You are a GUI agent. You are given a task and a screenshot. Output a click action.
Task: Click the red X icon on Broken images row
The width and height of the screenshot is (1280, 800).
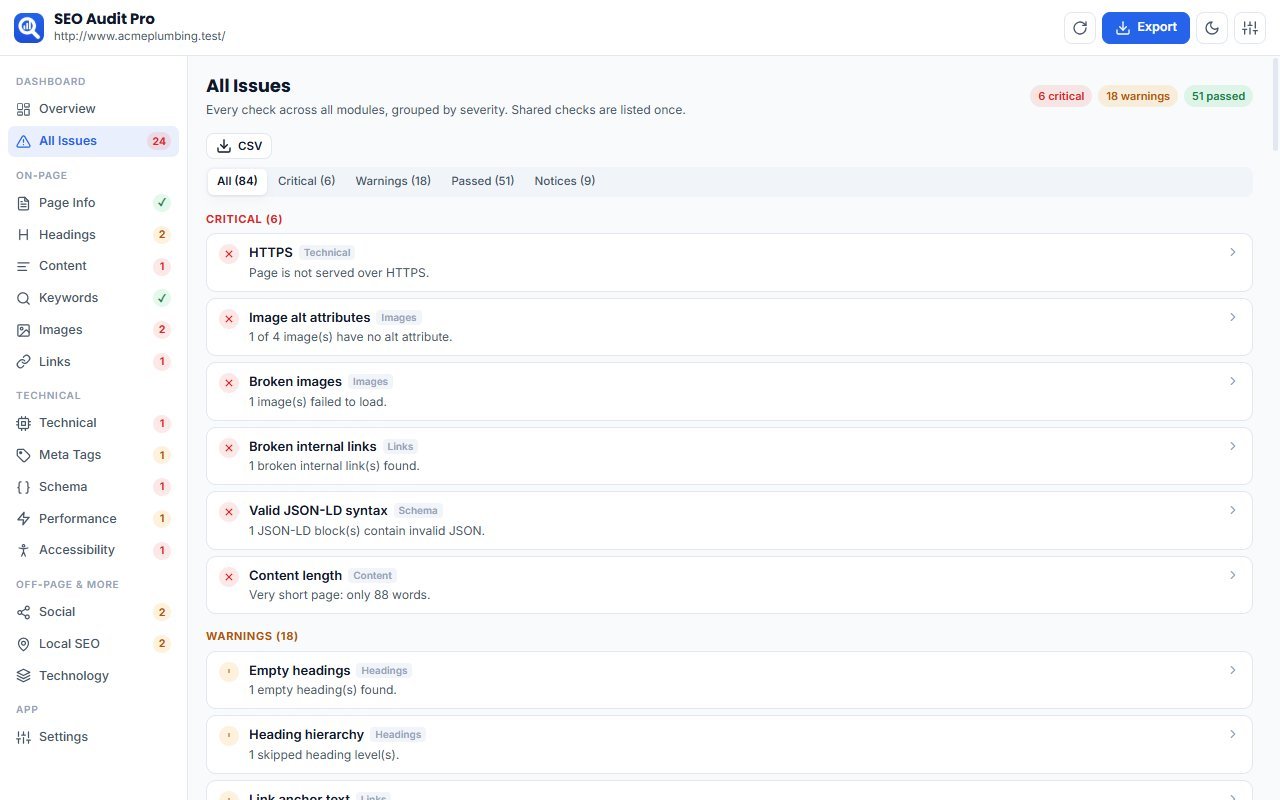[229, 383]
